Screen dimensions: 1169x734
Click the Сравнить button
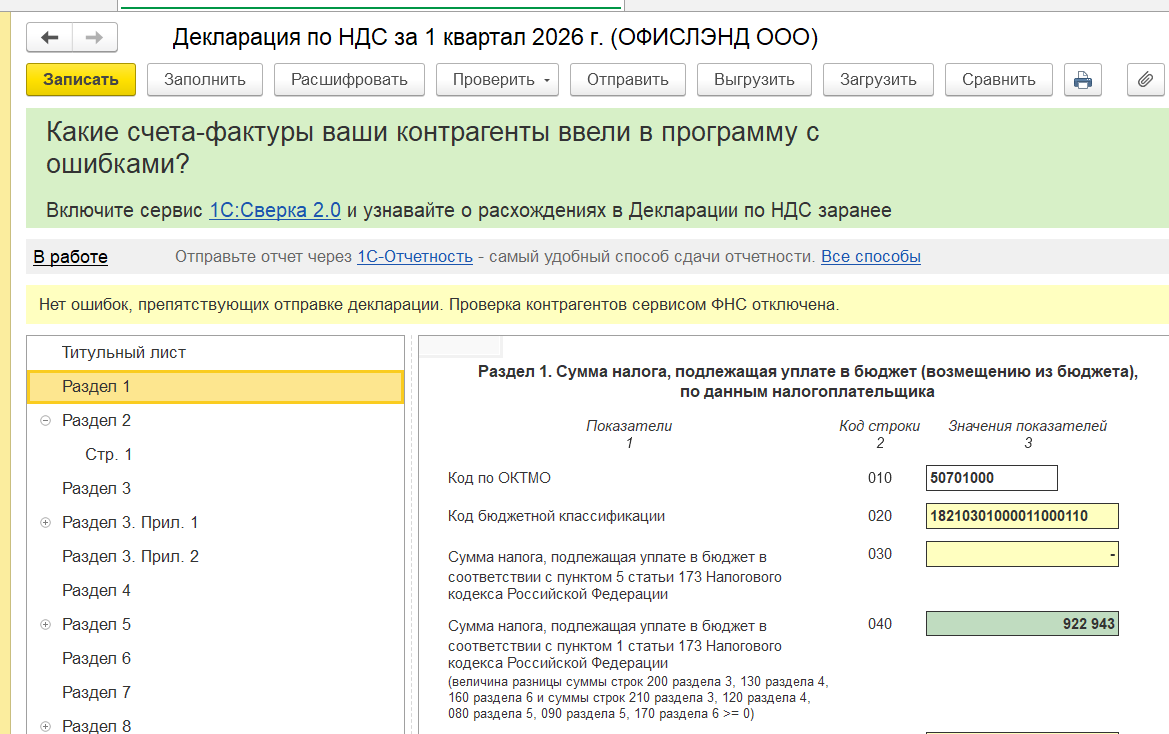pyautogui.click(x=999, y=80)
